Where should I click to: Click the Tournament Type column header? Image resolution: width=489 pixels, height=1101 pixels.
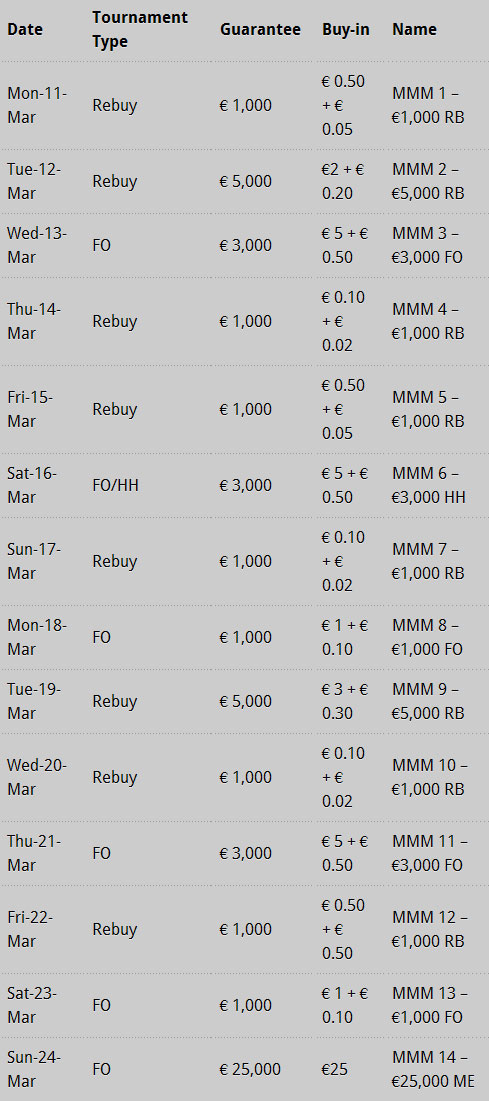[x=140, y=29]
